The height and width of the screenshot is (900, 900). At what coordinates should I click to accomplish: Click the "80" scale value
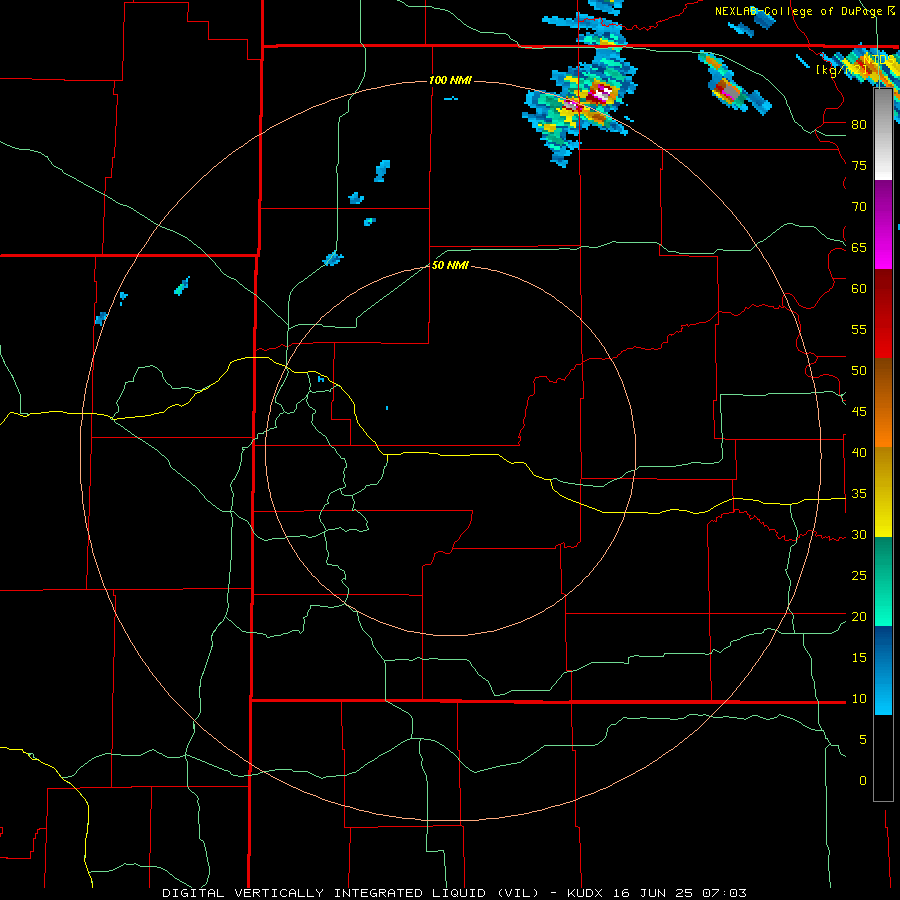coord(859,125)
